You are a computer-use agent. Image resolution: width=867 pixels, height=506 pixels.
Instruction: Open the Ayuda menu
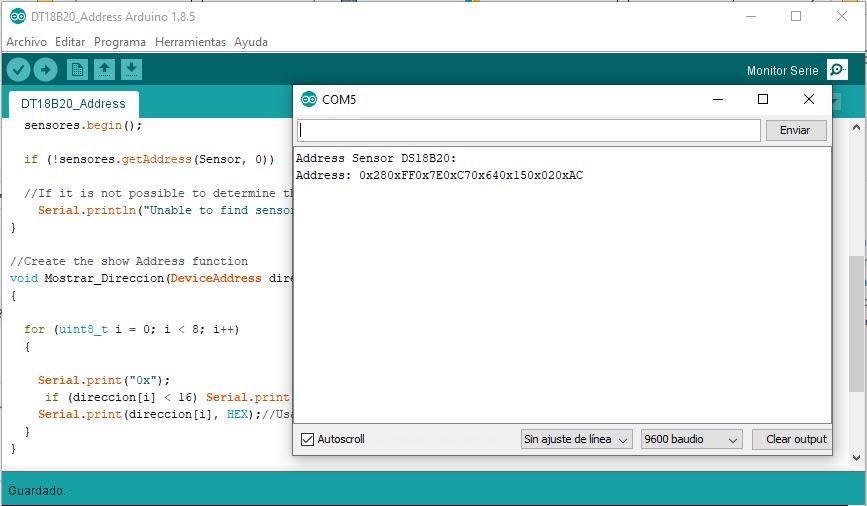tap(250, 42)
